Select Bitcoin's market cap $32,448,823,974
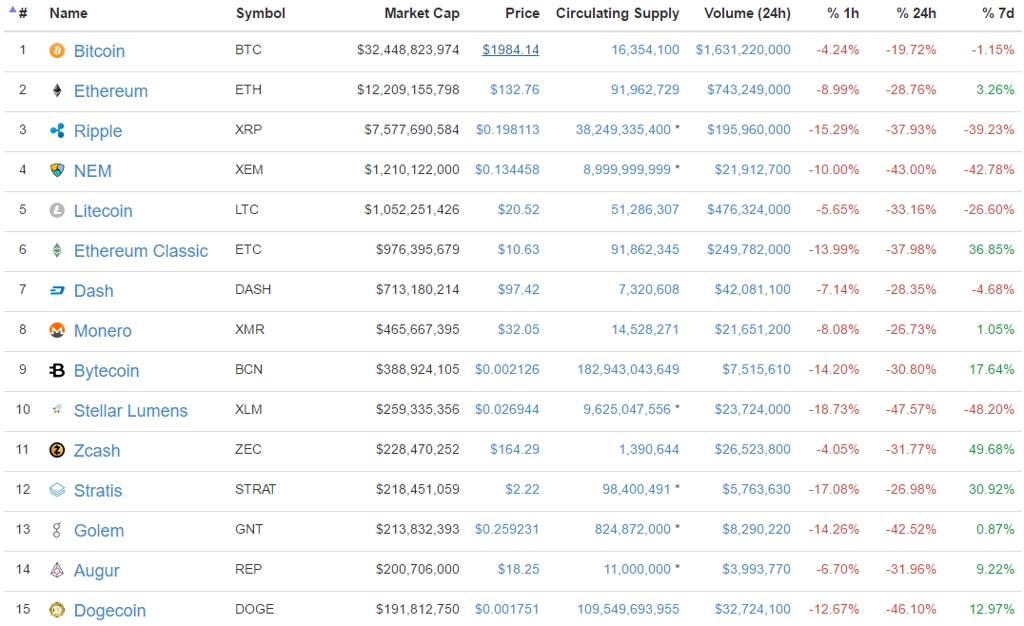This screenshot has width=1024, height=626. (408, 50)
